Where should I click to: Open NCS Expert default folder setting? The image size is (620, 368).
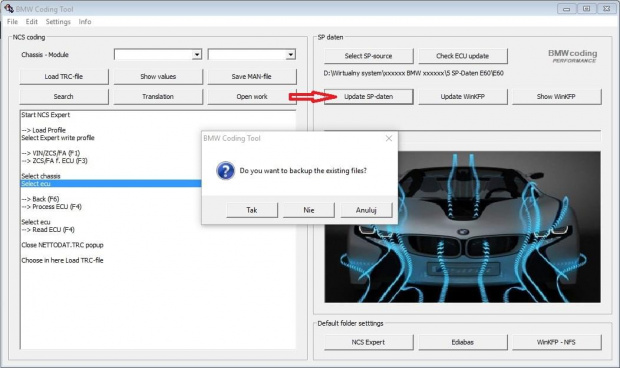coord(369,342)
